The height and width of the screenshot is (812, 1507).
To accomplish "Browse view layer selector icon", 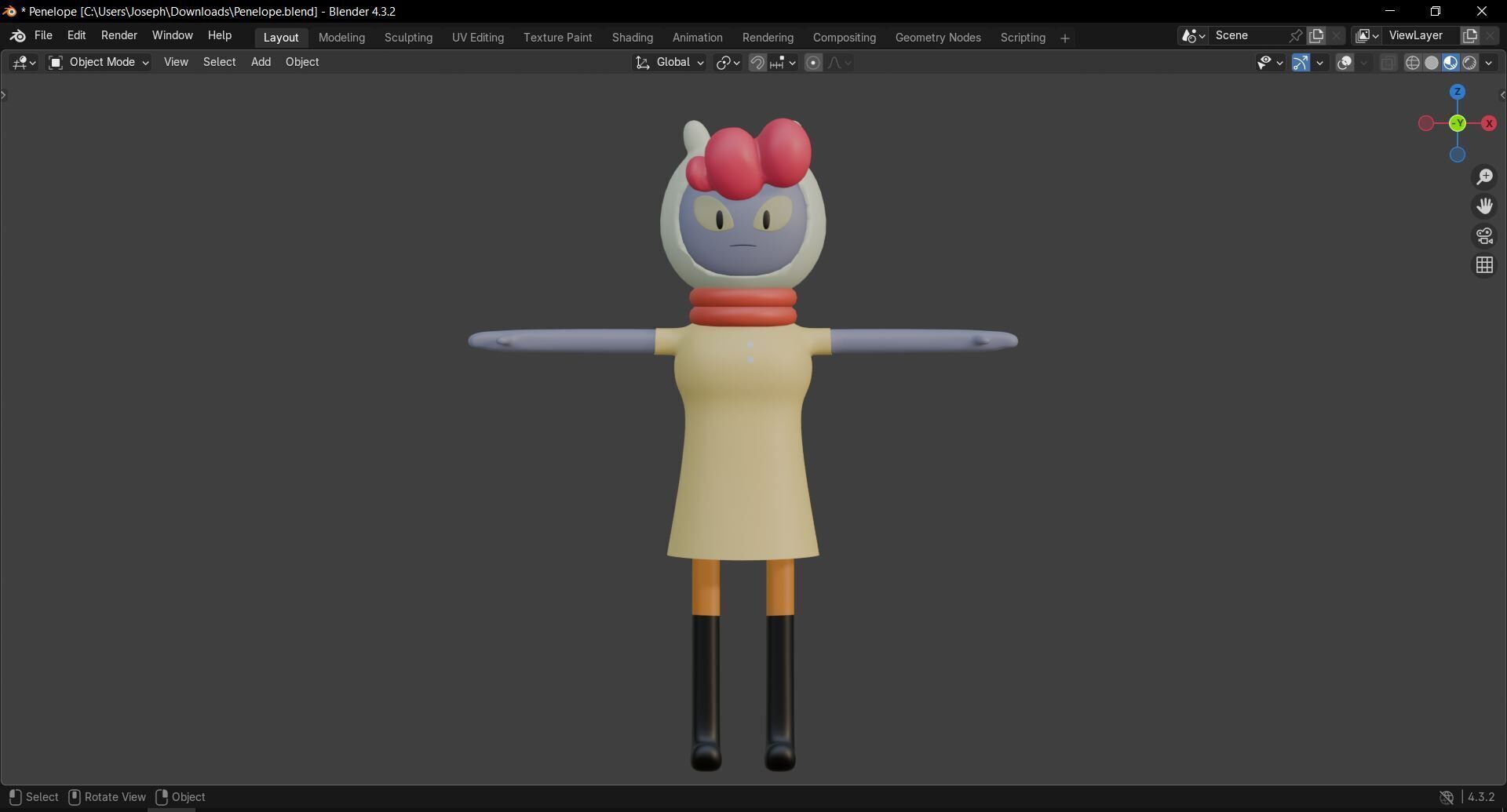I will pyautogui.click(x=1367, y=36).
